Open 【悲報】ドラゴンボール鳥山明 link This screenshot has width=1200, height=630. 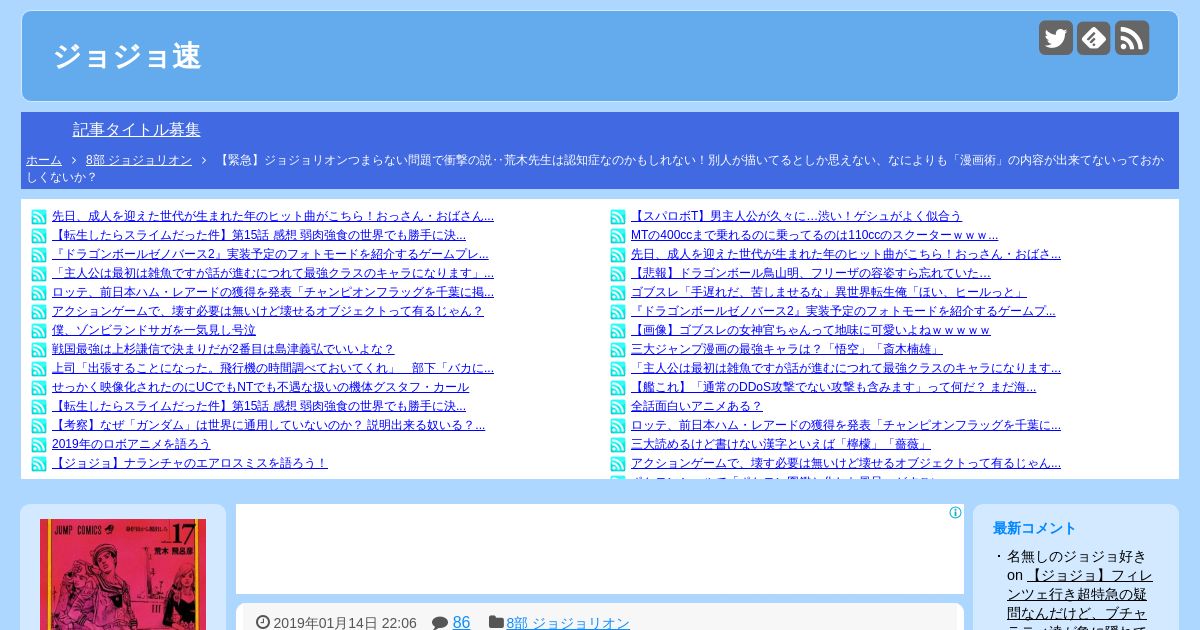coord(811,273)
